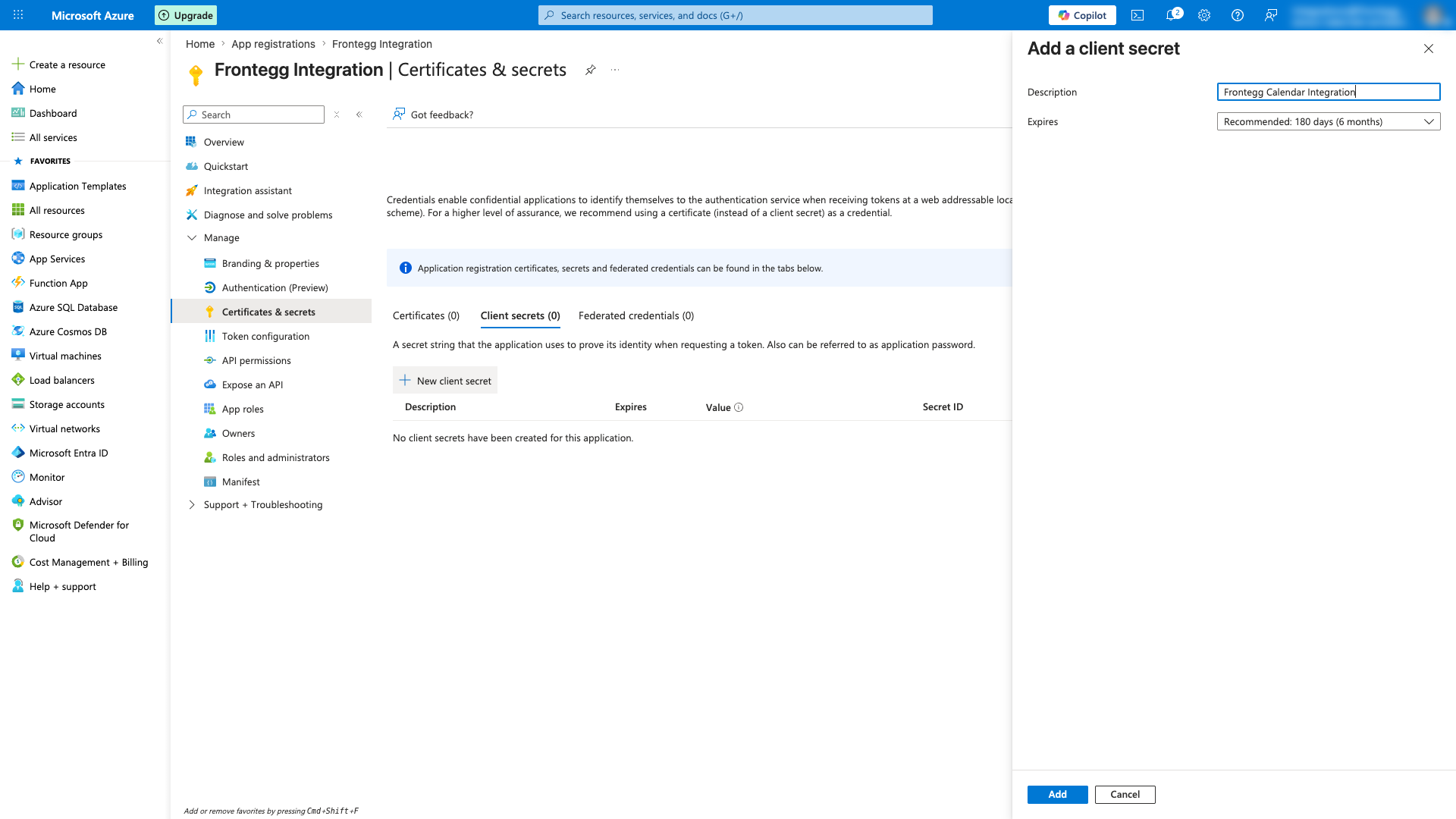
Task: Open the help question mark icon
Action: point(1238,15)
